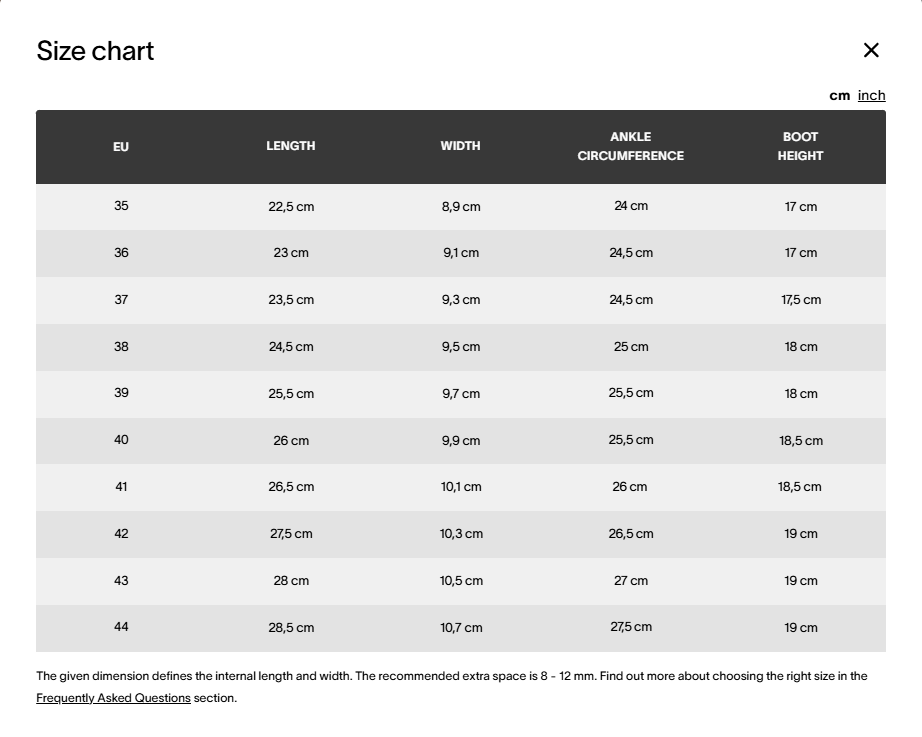
Task: Open the Frequently Asked Questions link
Action: [113, 698]
